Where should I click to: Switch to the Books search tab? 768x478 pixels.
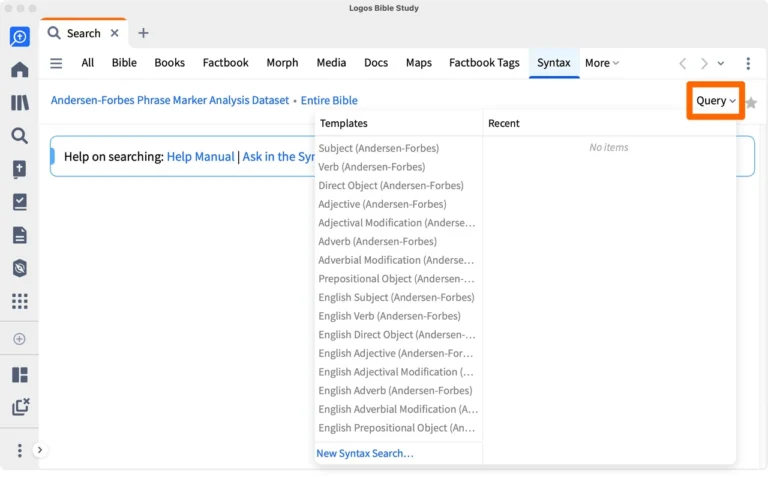pyautogui.click(x=169, y=63)
